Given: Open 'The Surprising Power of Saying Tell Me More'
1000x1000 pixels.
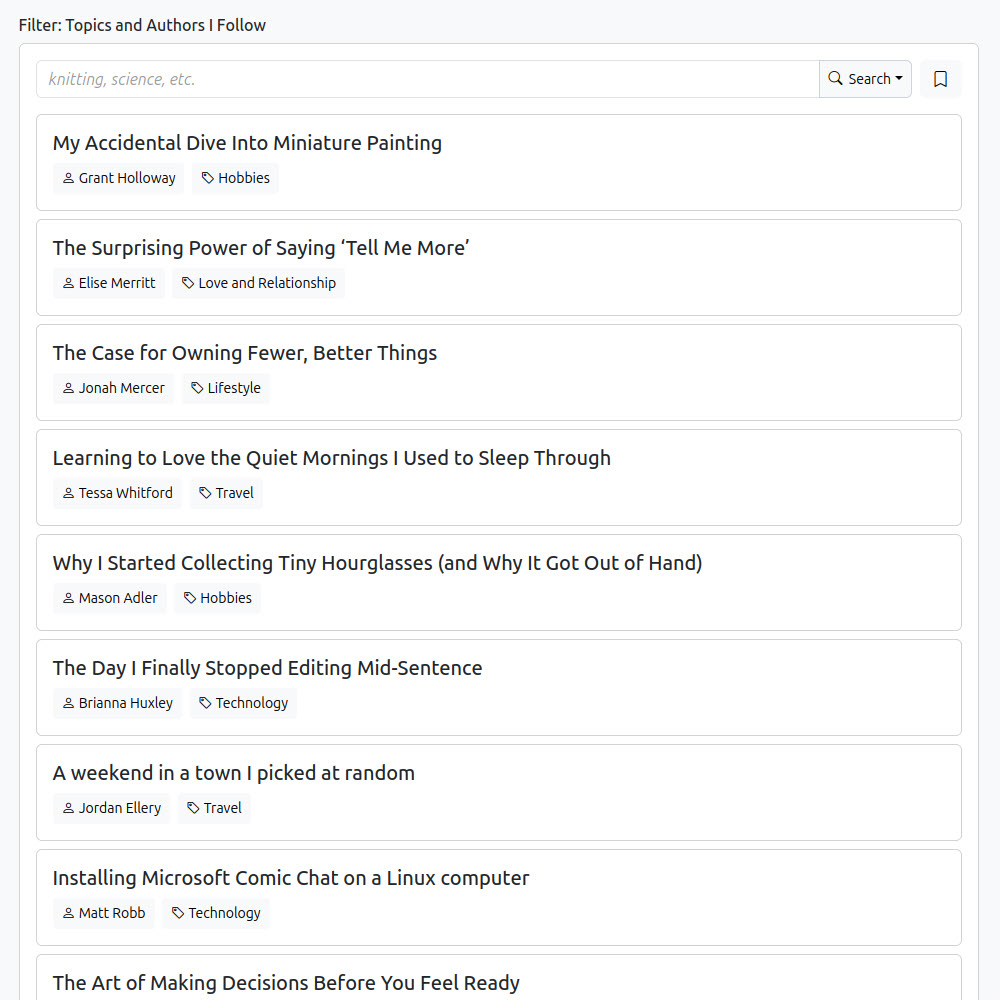Looking at the screenshot, I should (261, 248).
